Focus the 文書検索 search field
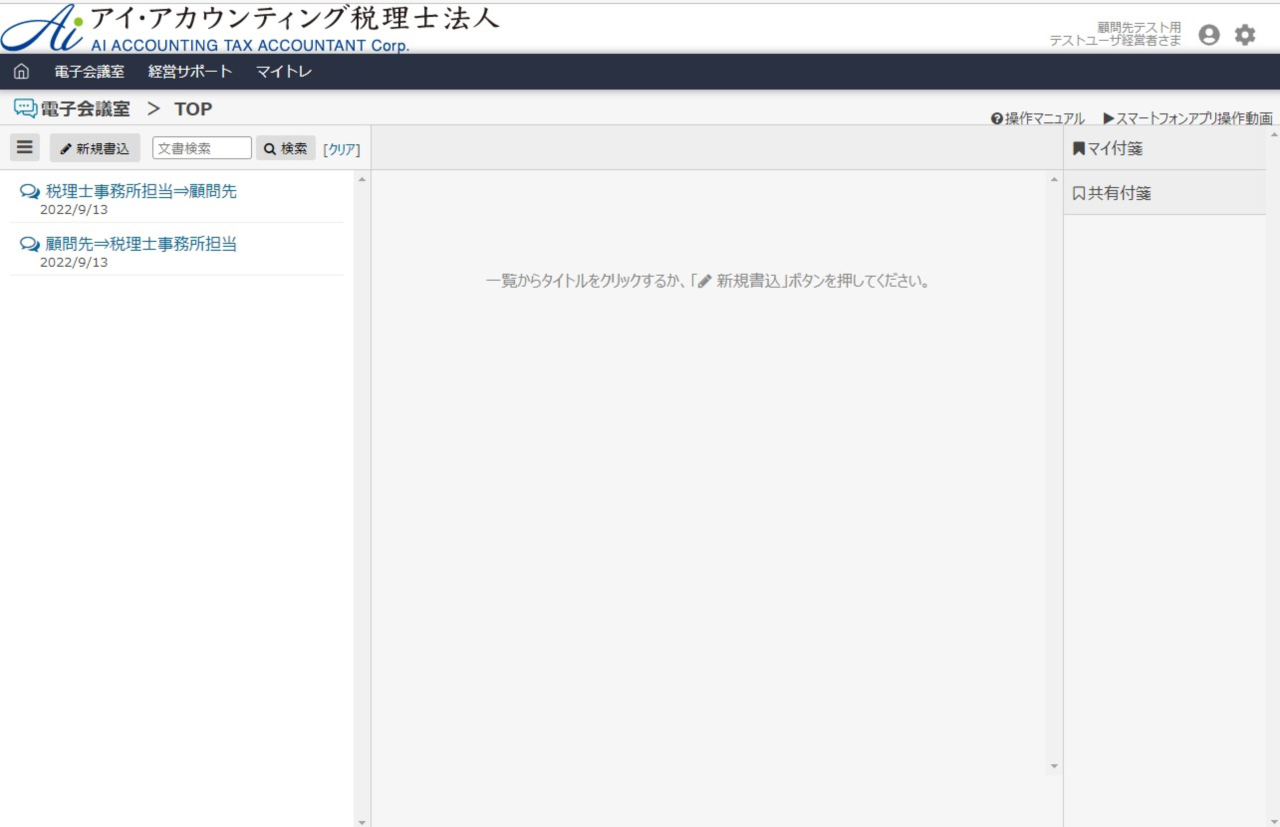 [202, 148]
